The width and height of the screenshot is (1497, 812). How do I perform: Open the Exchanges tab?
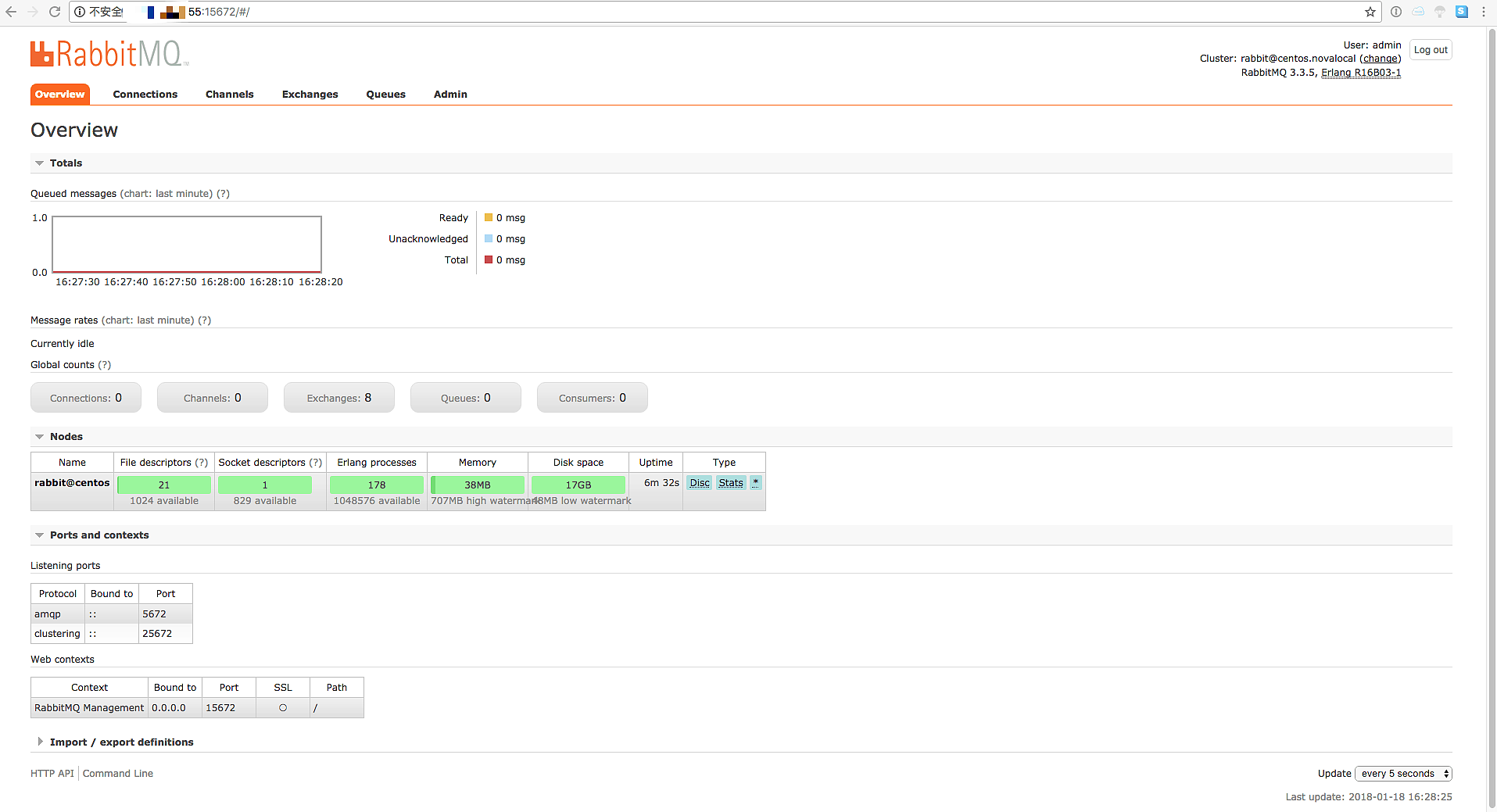[310, 95]
